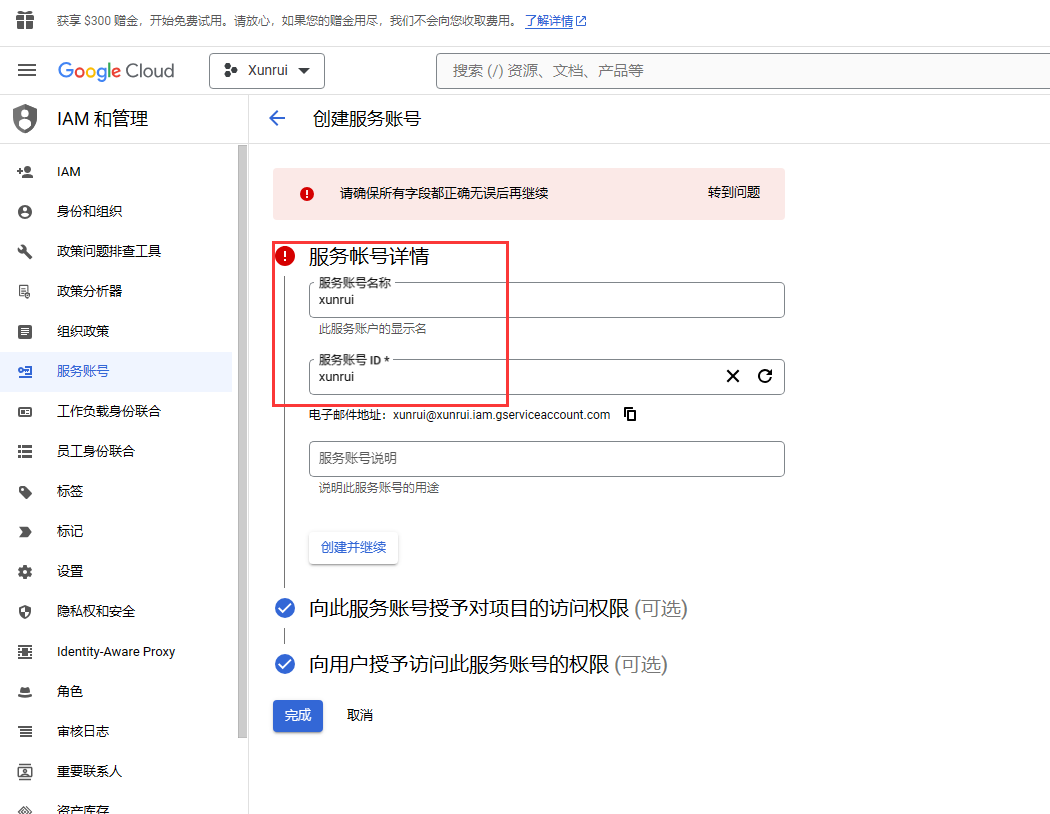Click the email text xunrui@xunrui.iam.gserviceaccount.com

pyautogui.click(x=502, y=415)
